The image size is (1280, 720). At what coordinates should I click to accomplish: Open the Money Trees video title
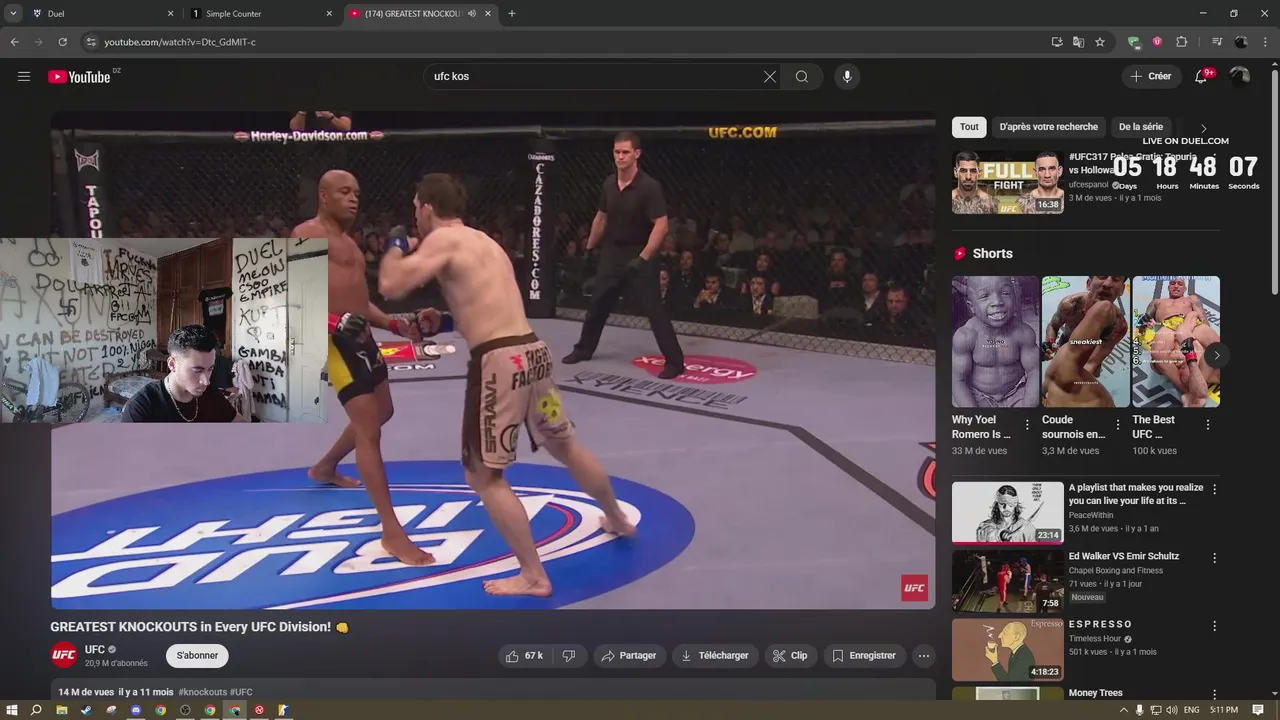point(1095,693)
